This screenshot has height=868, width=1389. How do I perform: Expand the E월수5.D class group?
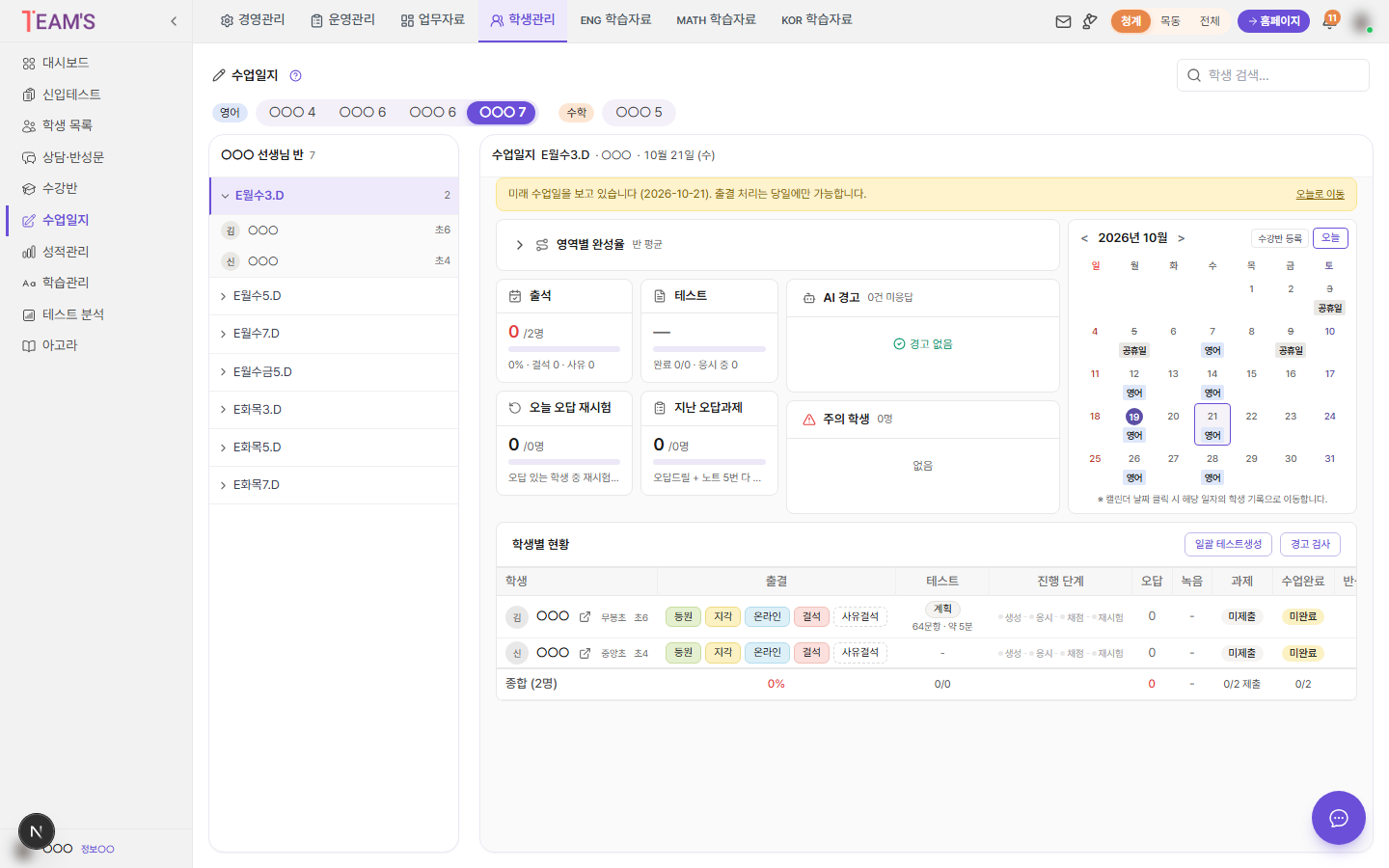(x=334, y=296)
